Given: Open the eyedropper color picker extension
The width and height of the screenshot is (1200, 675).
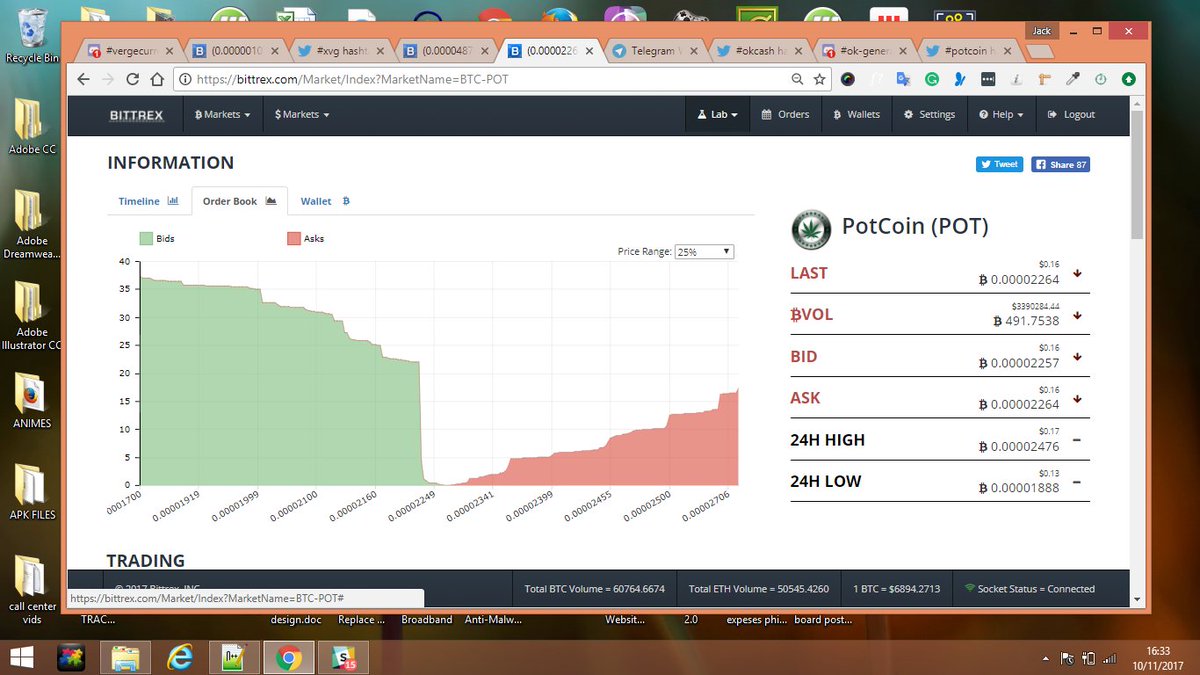Looking at the screenshot, I should (1073, 79).
